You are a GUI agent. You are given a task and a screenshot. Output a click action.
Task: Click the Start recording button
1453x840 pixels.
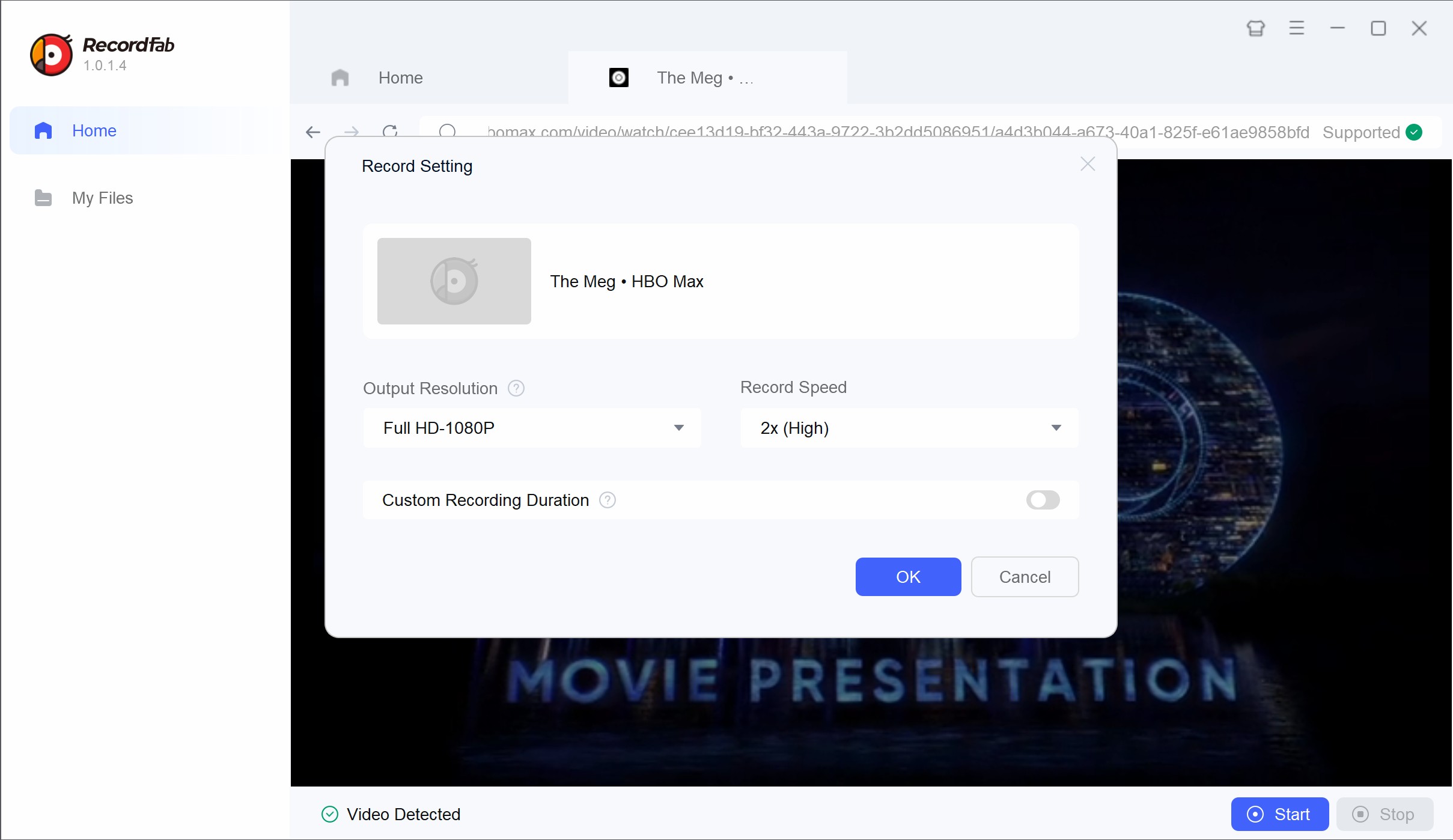tap(1280, 814)
